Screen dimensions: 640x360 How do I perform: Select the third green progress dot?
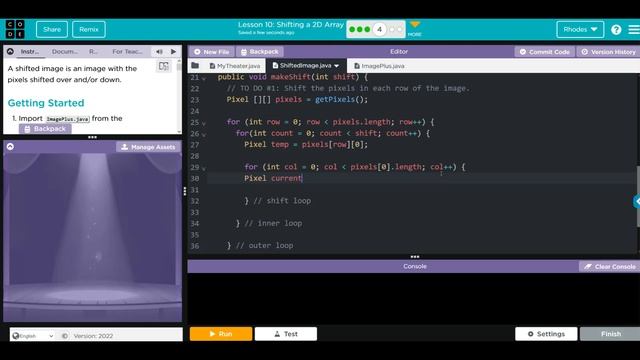[x=367, y=29]
